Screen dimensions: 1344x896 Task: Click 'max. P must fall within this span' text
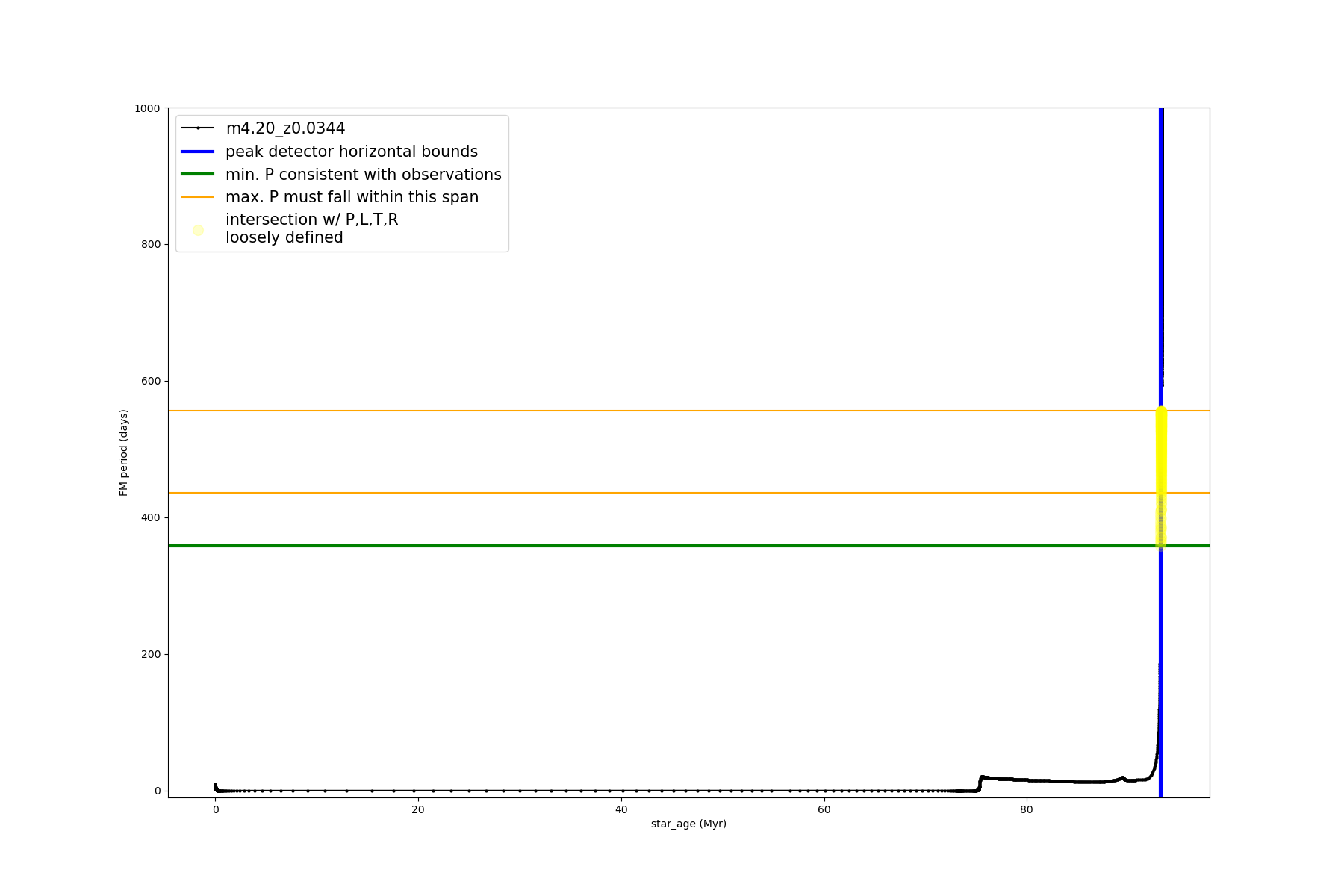352,197
